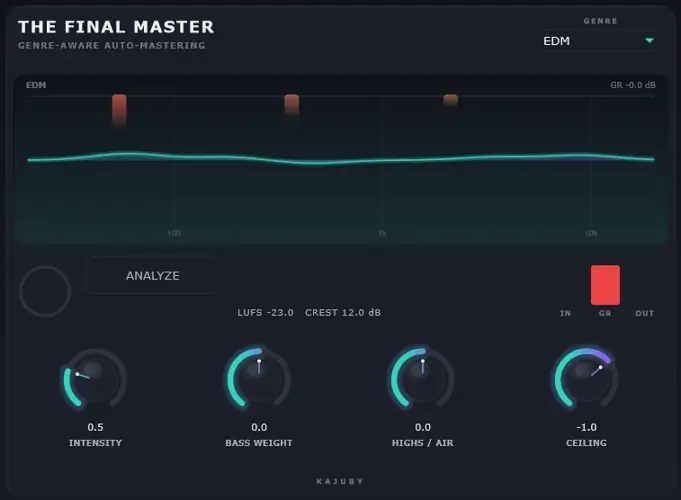Click the Intensity knob

click(95, 379)
